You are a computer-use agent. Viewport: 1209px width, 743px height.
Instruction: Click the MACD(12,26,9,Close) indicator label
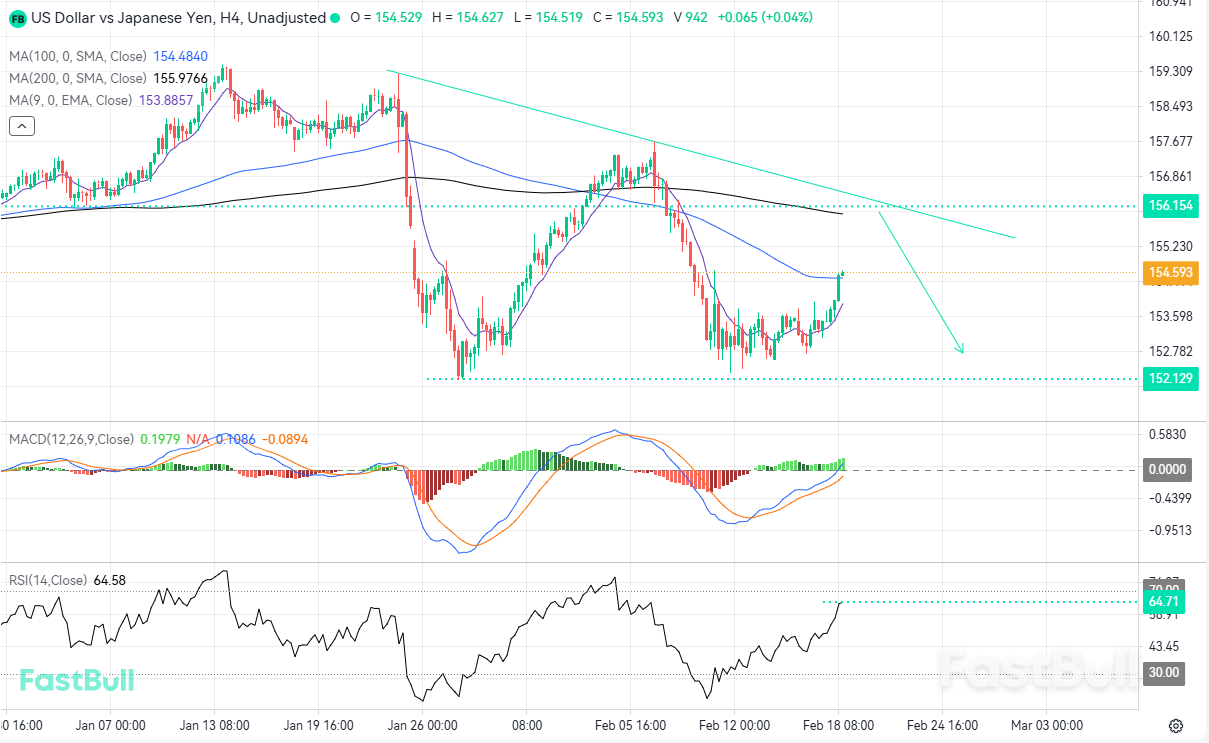click(71, 439)
